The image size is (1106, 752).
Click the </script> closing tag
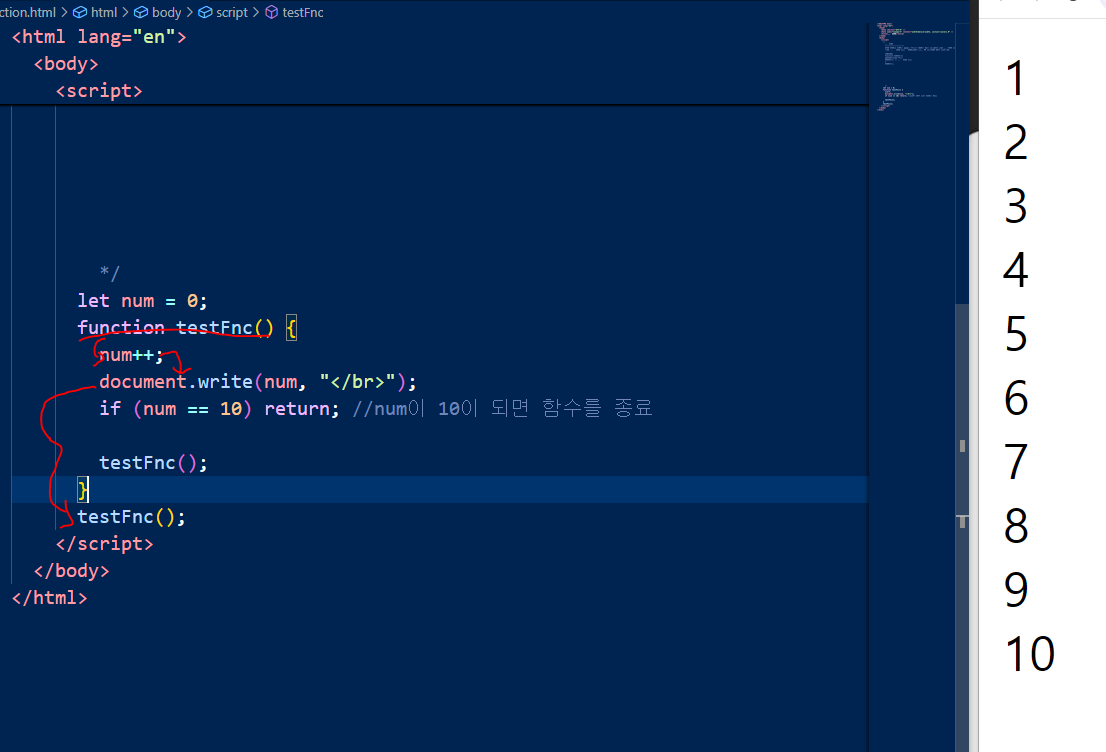tap(104, 543)
